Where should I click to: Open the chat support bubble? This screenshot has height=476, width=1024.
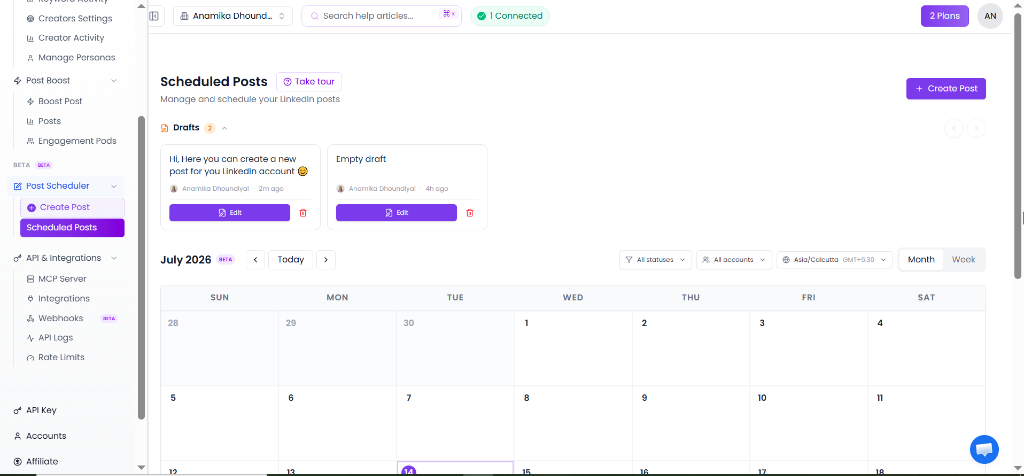click(984, 450)
